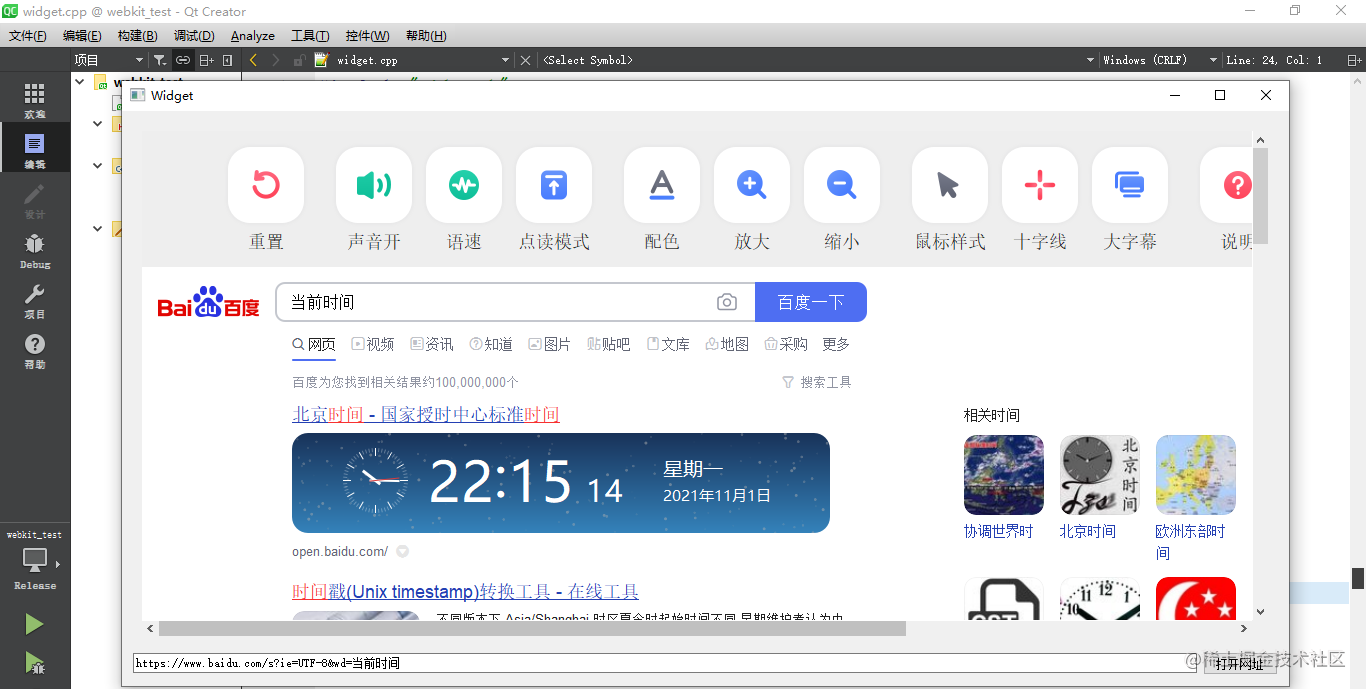Switch to the 图片 results tab on Baidu
The width and height of the screenshot is (1366, 689).
548,343
